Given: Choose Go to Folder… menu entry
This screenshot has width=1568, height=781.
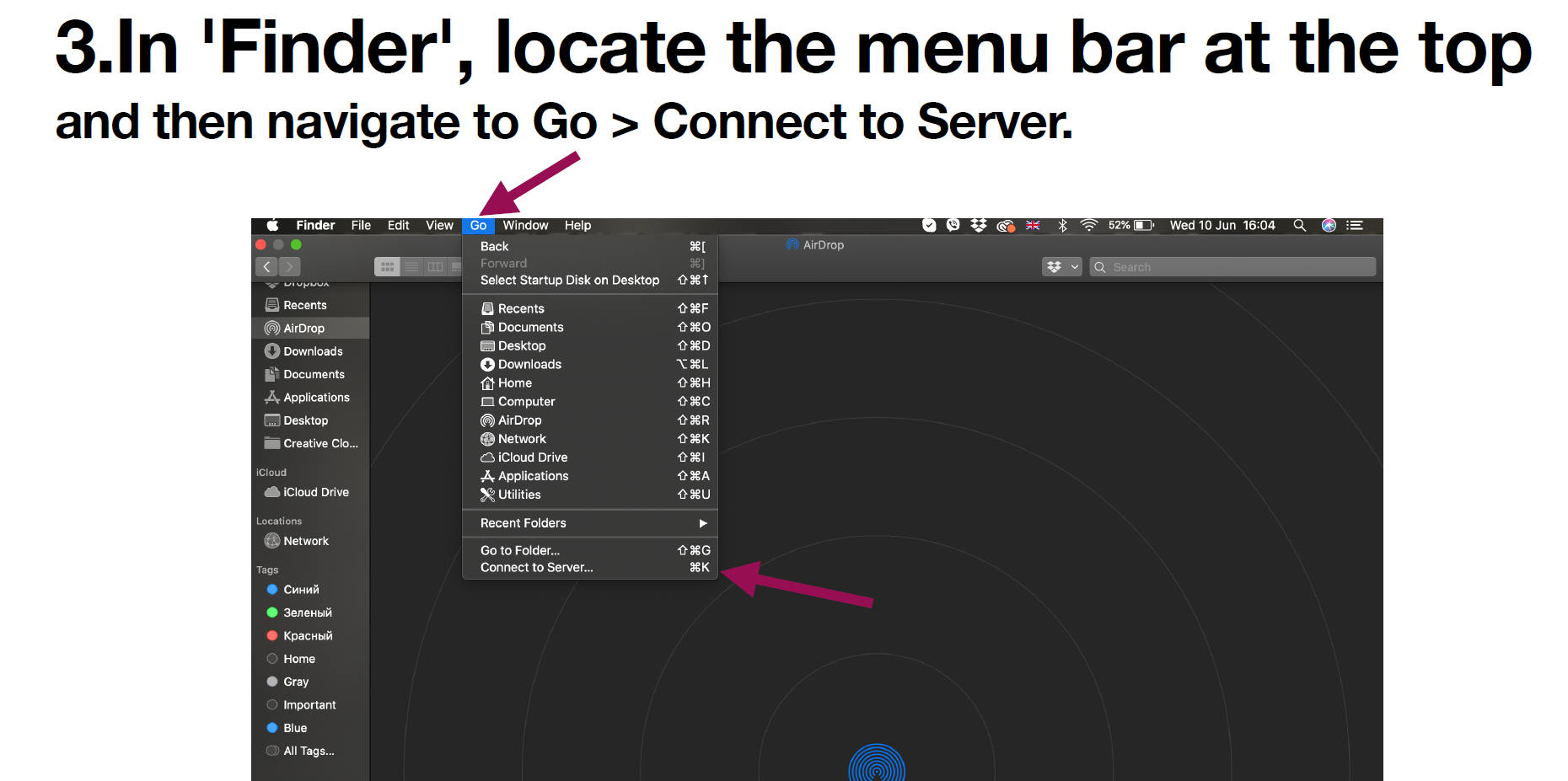Looking at the screenshot, I should [x=590, y=550].
